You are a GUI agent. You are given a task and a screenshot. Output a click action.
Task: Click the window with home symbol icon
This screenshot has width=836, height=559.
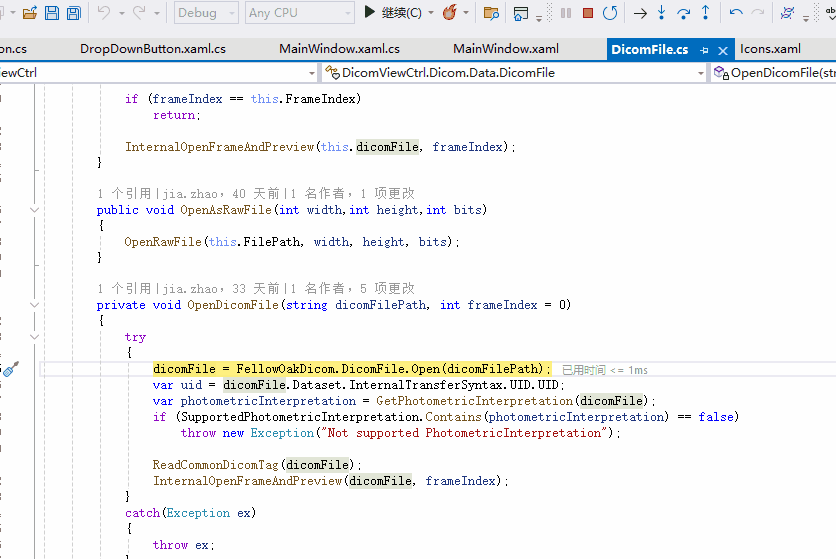coord(520,13)
